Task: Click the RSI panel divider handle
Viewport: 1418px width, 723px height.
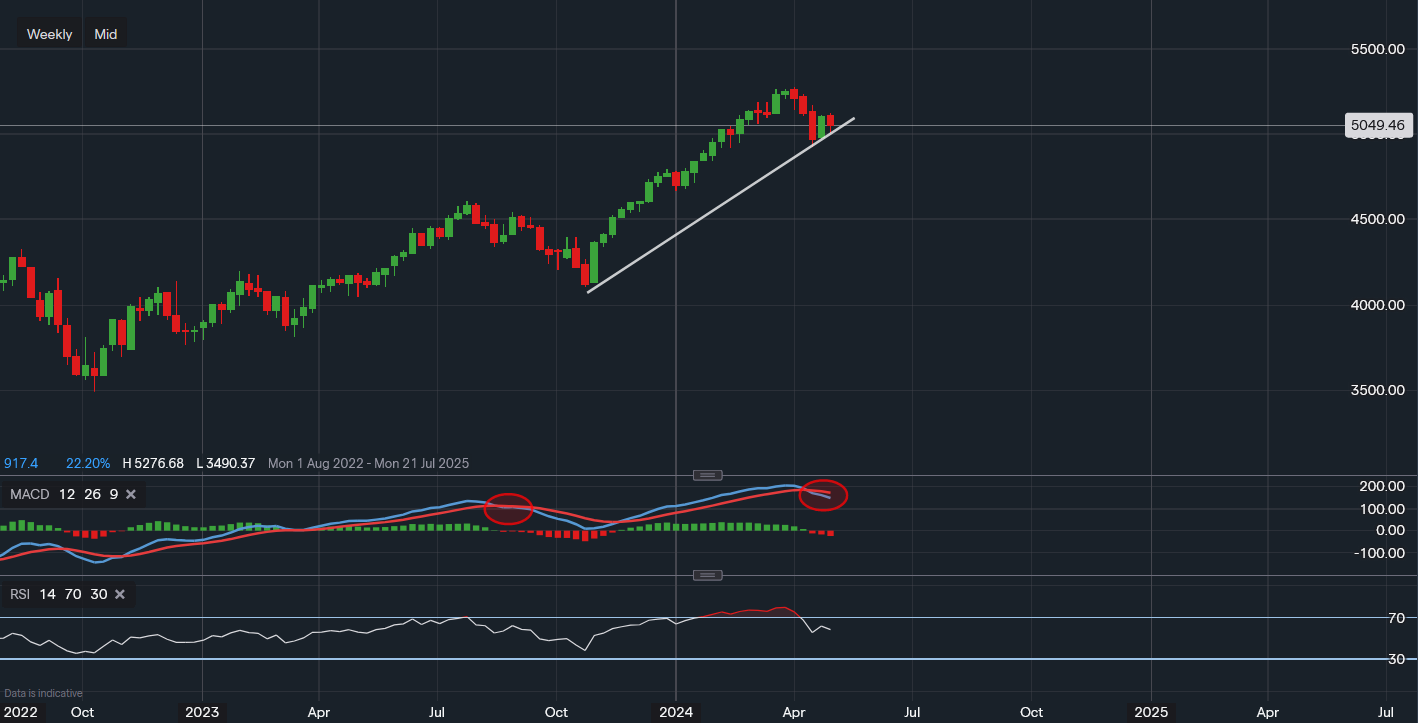Action: 708,574
